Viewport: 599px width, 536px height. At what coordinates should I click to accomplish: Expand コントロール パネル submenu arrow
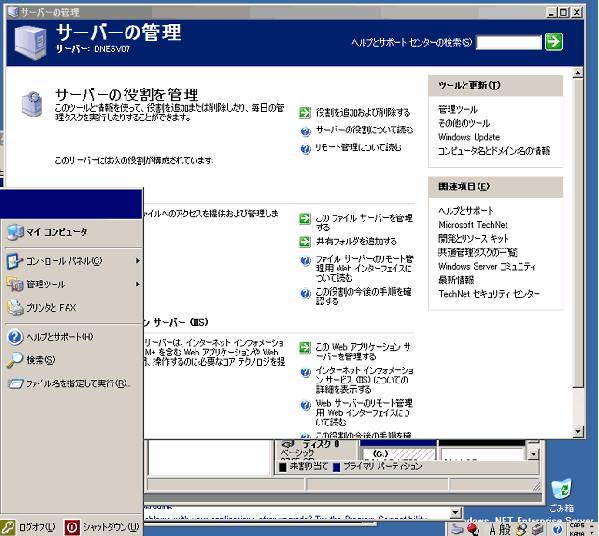pyautogui.click(x=138, y=261)
